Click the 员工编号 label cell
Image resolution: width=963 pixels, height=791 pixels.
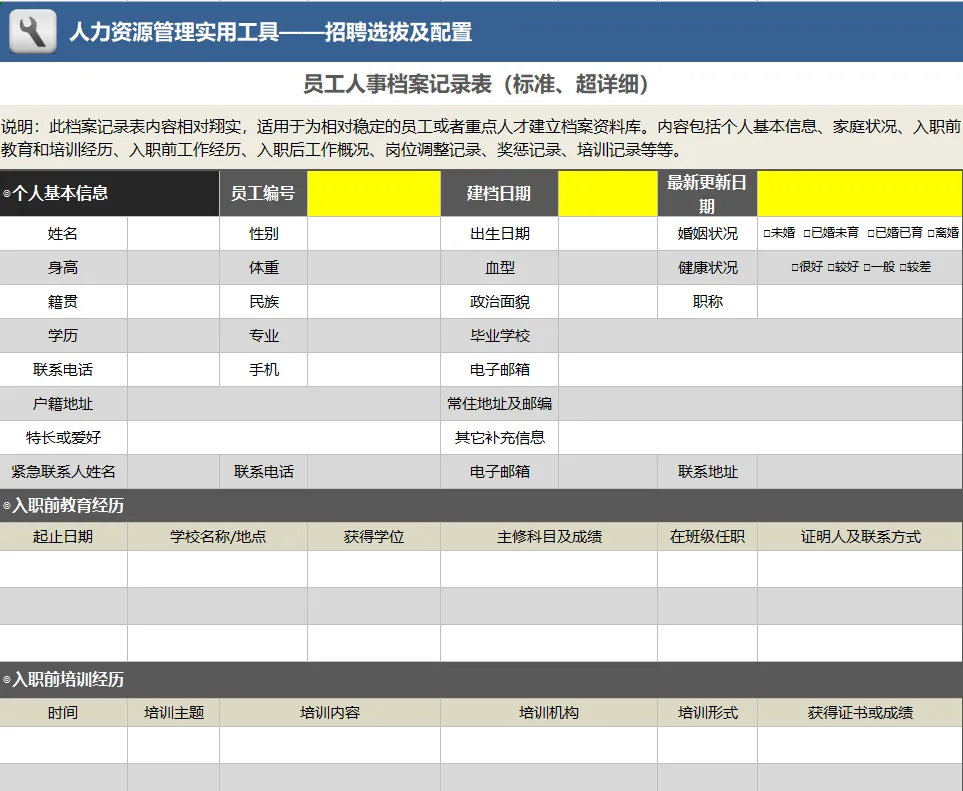(263, 193)
